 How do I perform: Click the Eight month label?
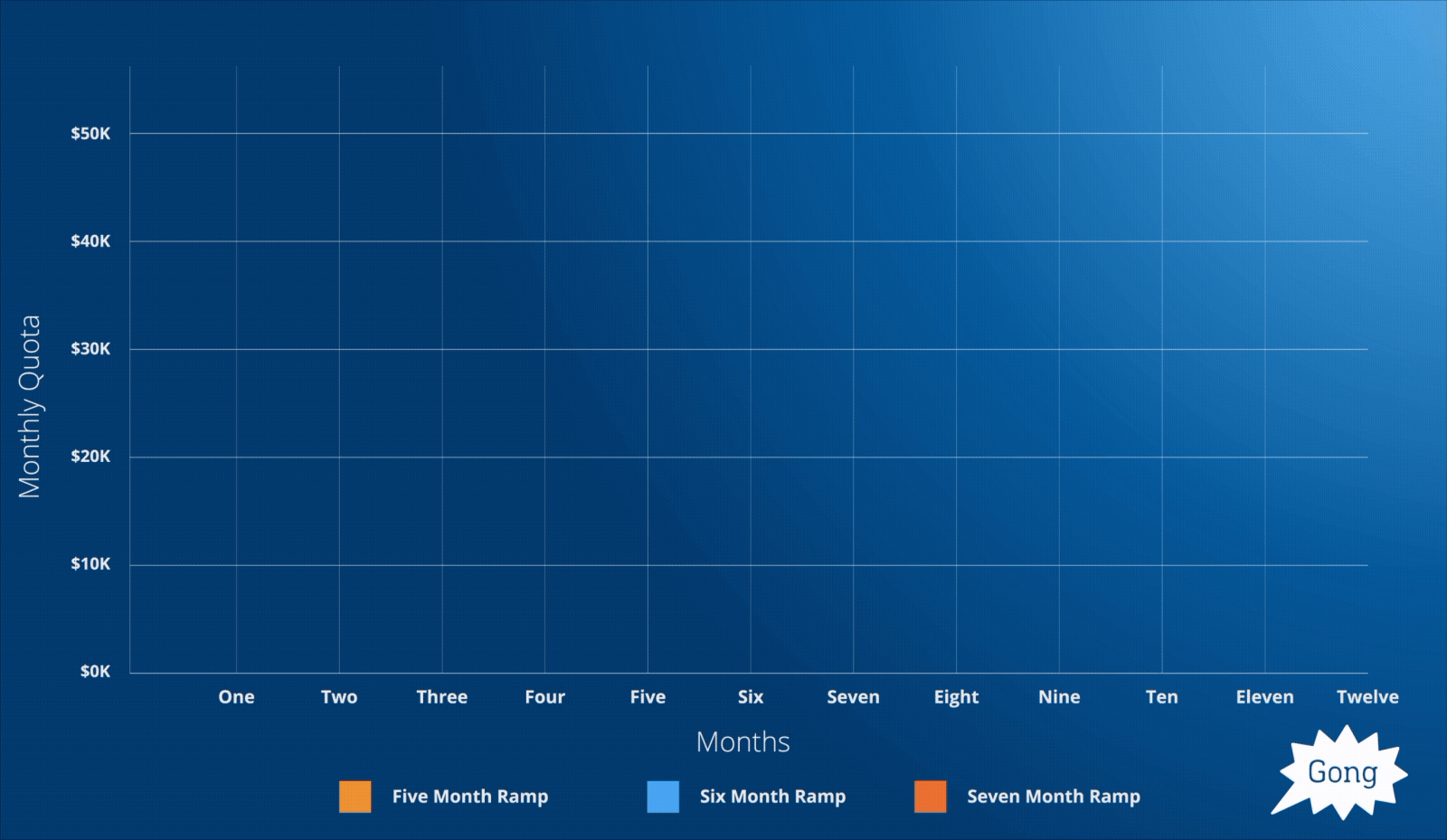[x=957, y=697]
